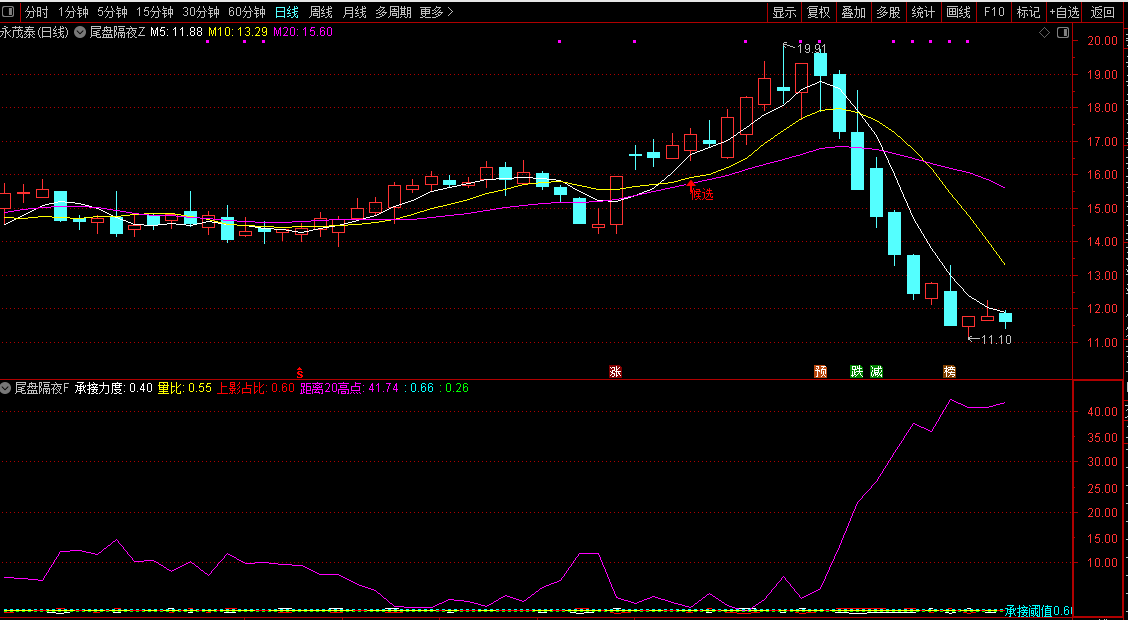1128x620 pixels.
Task: Click the 统计 statistics button
Action: pos(924,12)
